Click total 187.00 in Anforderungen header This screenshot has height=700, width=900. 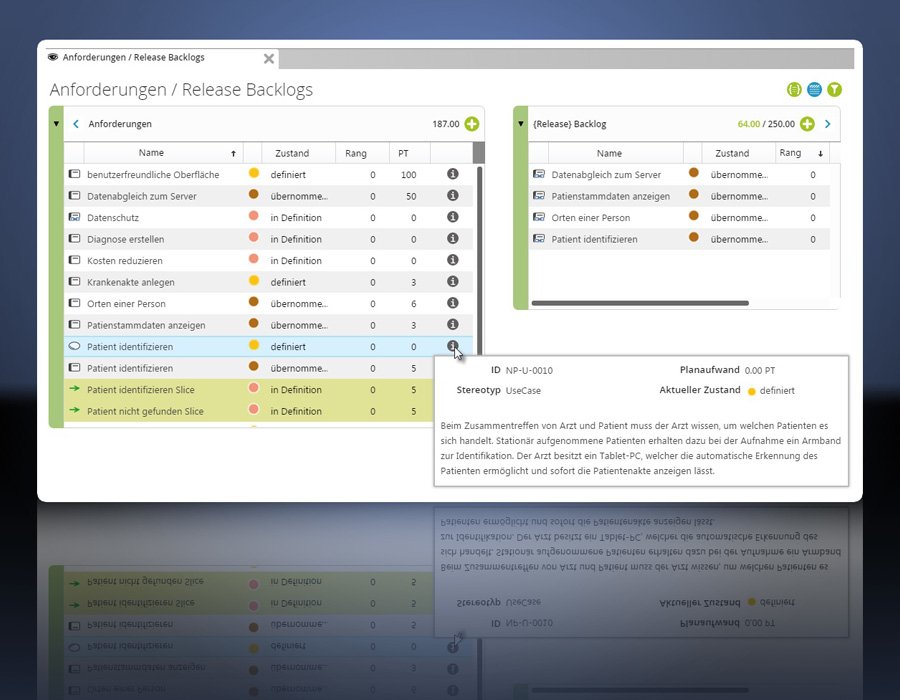click(x=446, y=124)
